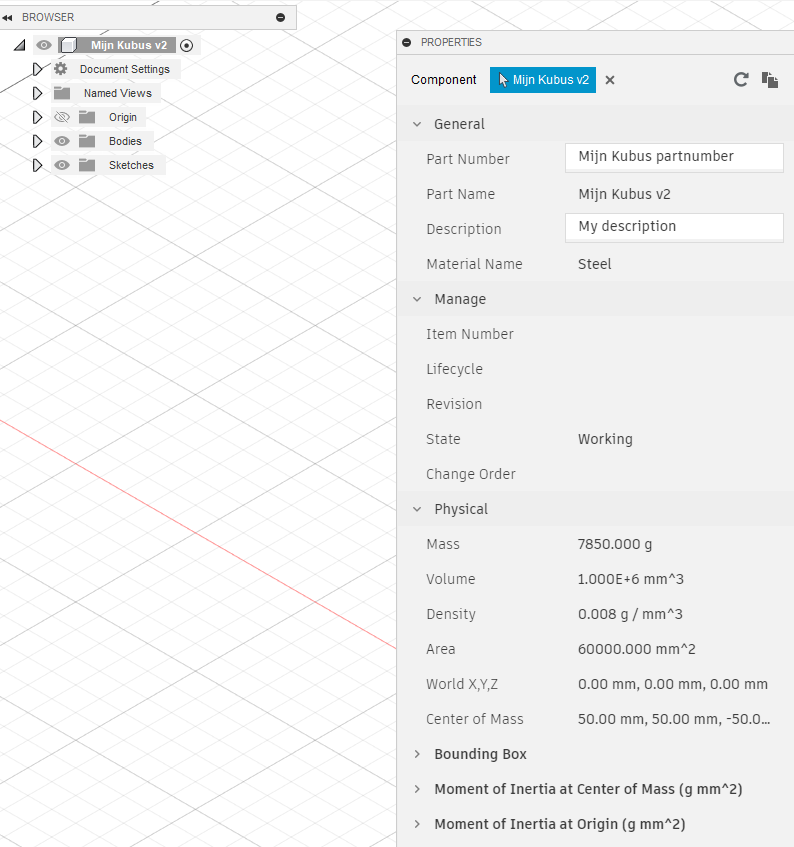Select Sketches tree item
The image size is (794, 847).
[131, 165]
